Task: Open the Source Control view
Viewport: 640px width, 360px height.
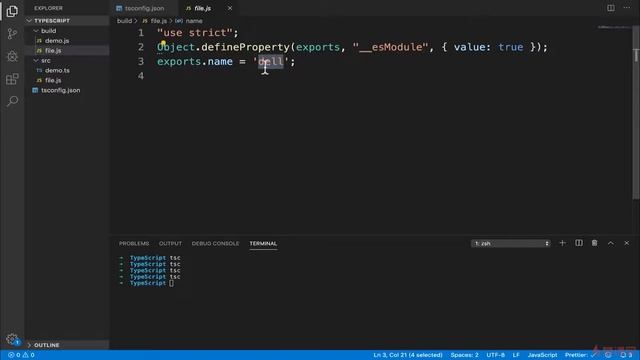Action: pos(12,33)
